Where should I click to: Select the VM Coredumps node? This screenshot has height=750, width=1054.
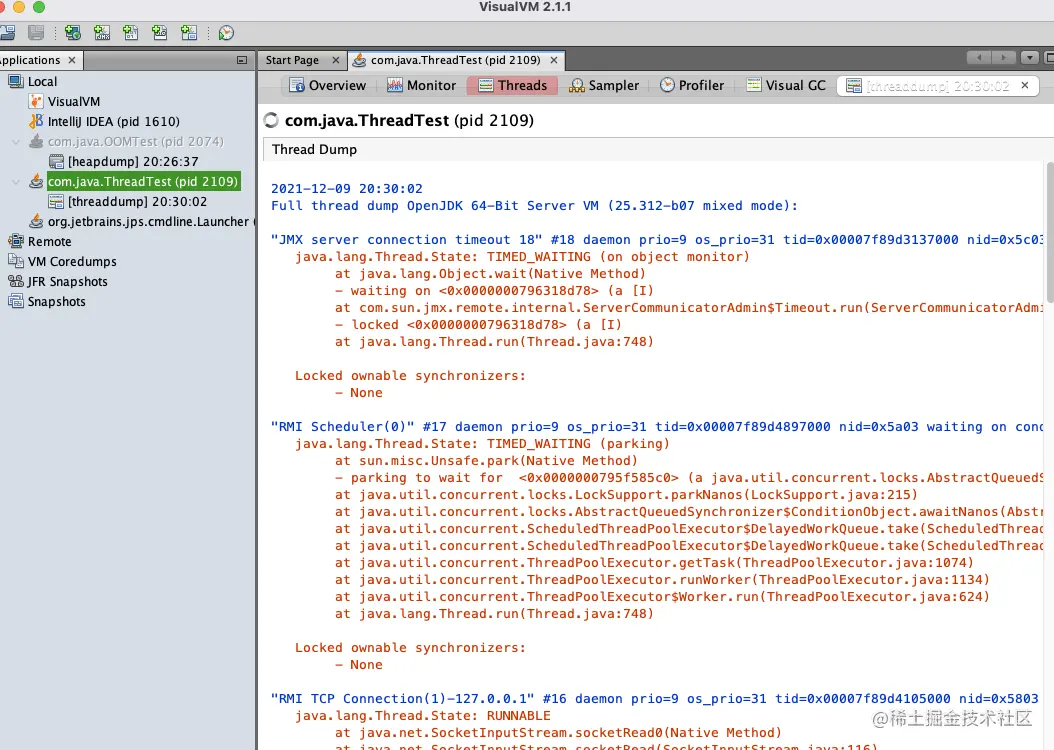[72, 261]
